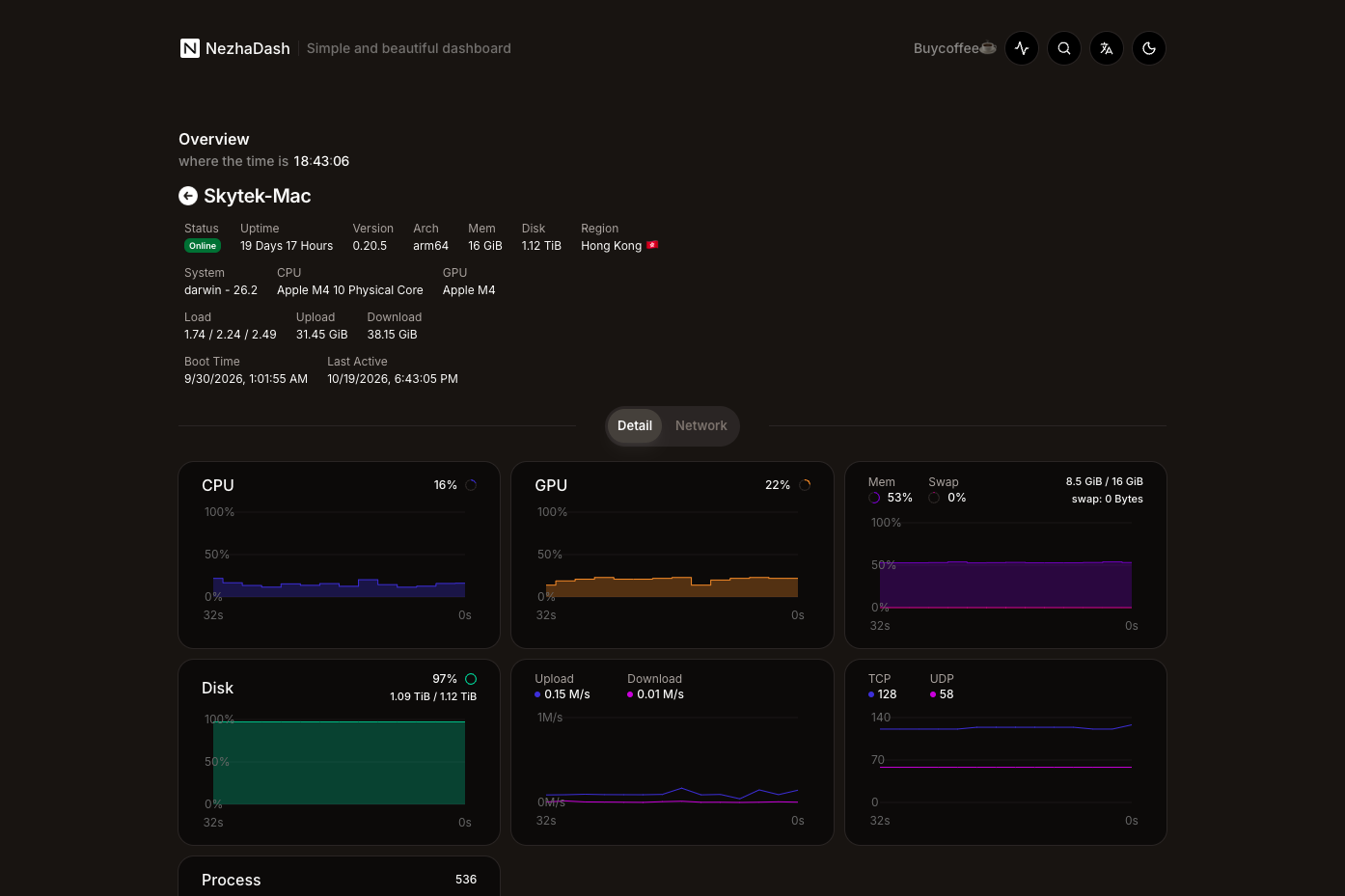Click the NezhaDash logo icon

click(x=190, y=48)
